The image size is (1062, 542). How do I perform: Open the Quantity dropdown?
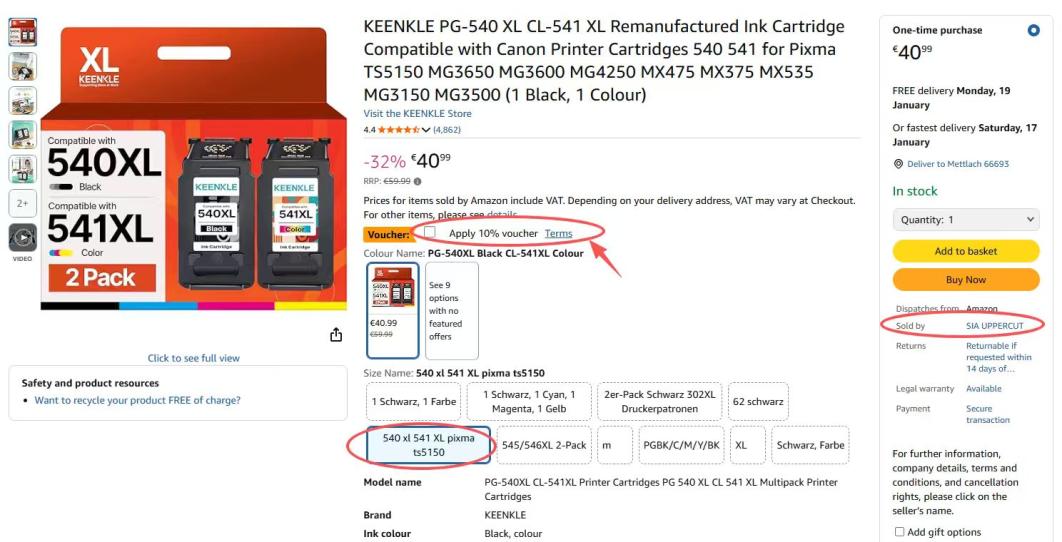[x=966, y=220]
